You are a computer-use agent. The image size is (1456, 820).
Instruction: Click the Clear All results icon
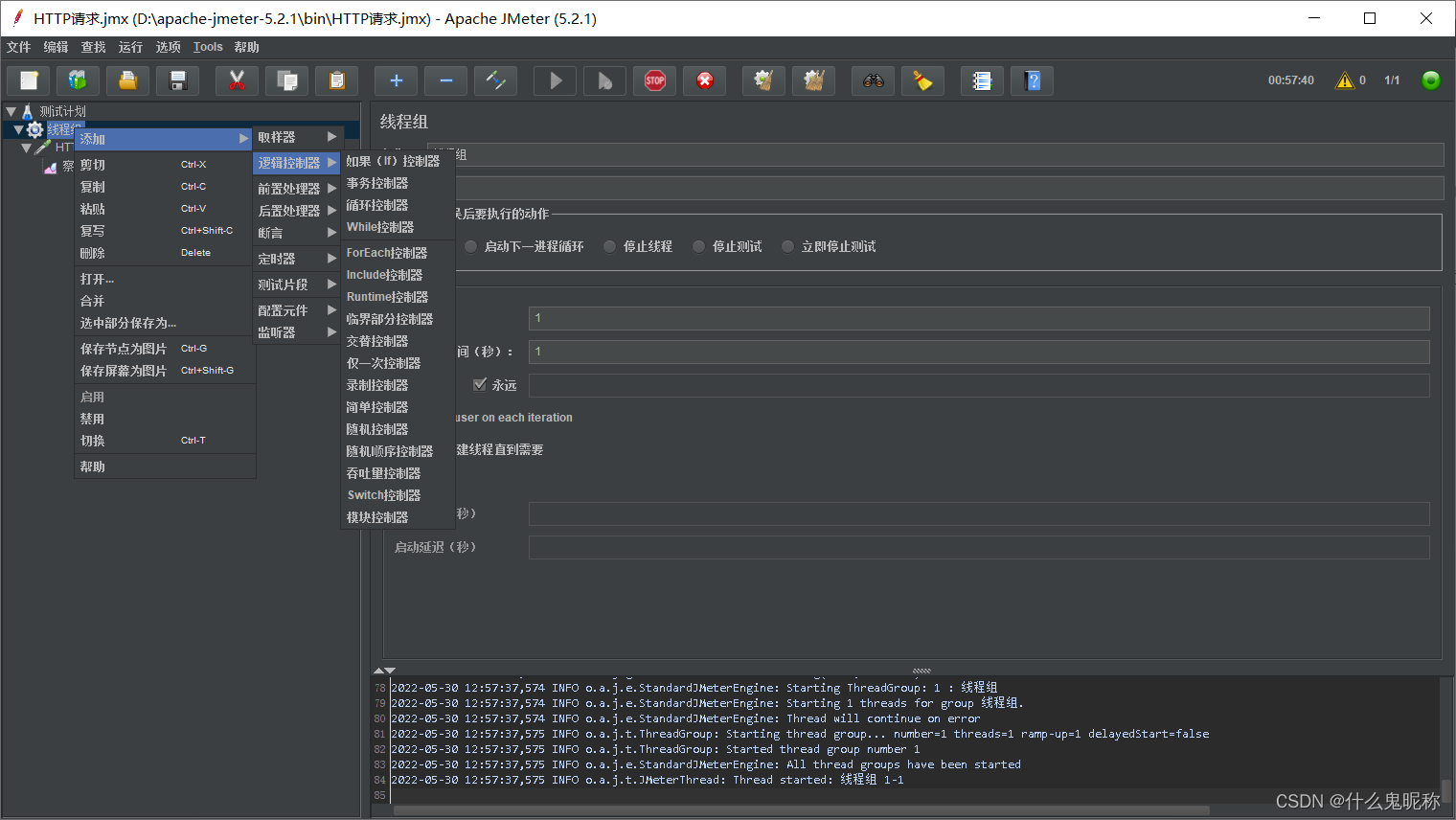click(x=814, y=80)
